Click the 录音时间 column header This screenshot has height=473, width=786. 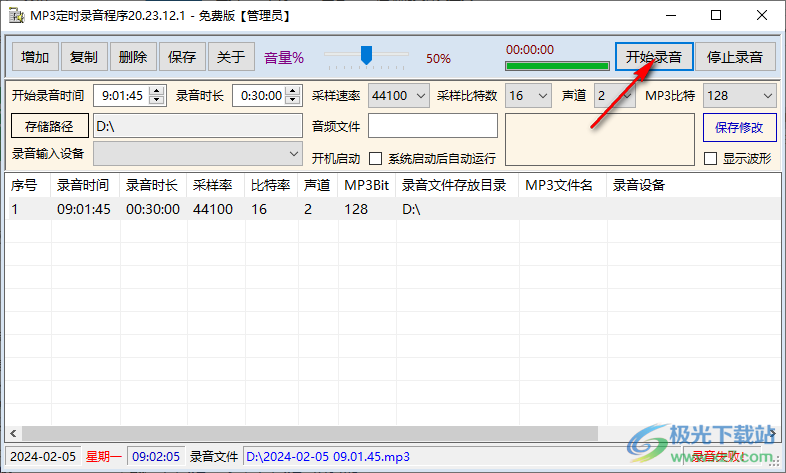click(83, 185)
